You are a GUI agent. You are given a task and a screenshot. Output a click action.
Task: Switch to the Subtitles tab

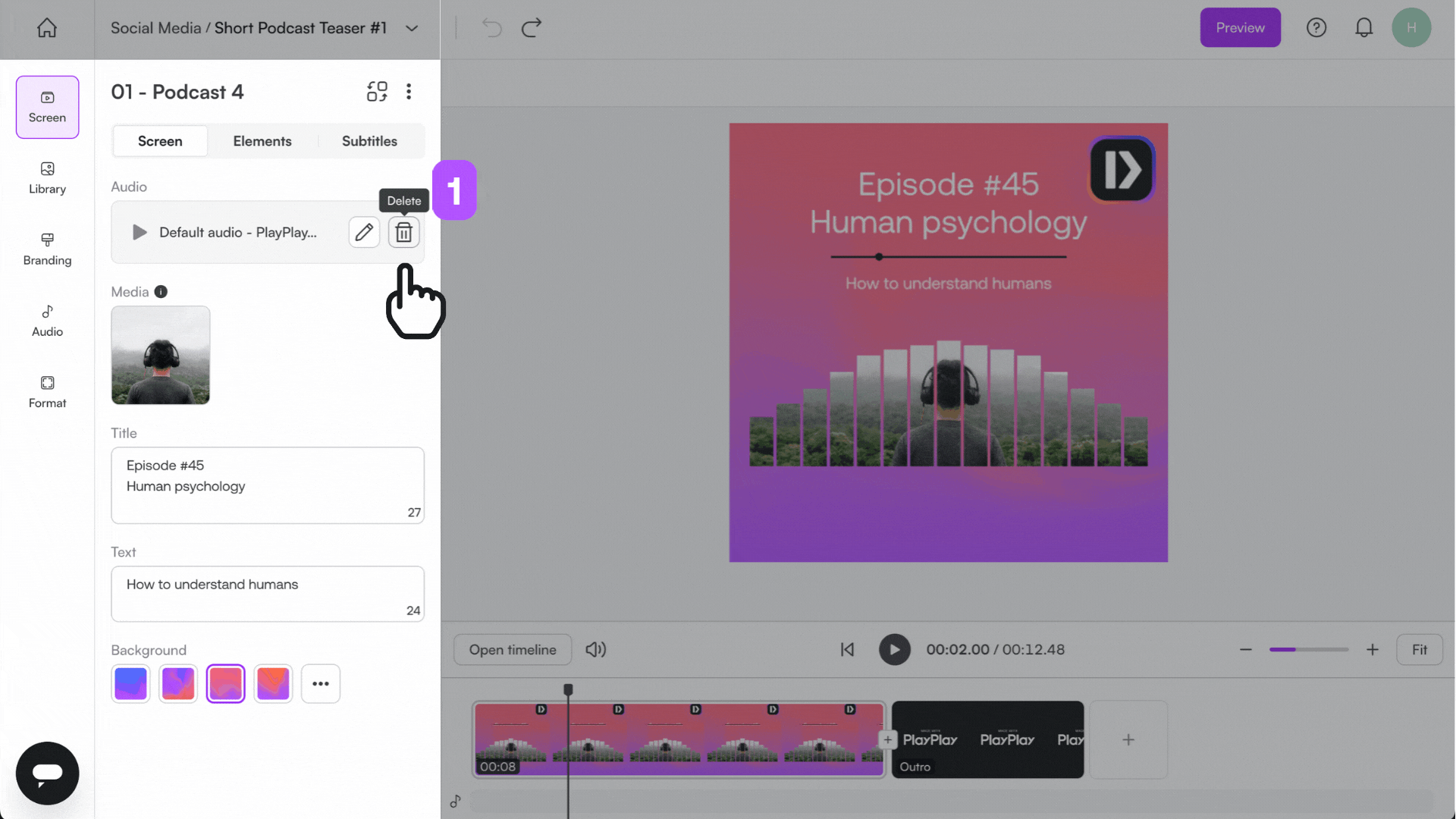[369, 141]
